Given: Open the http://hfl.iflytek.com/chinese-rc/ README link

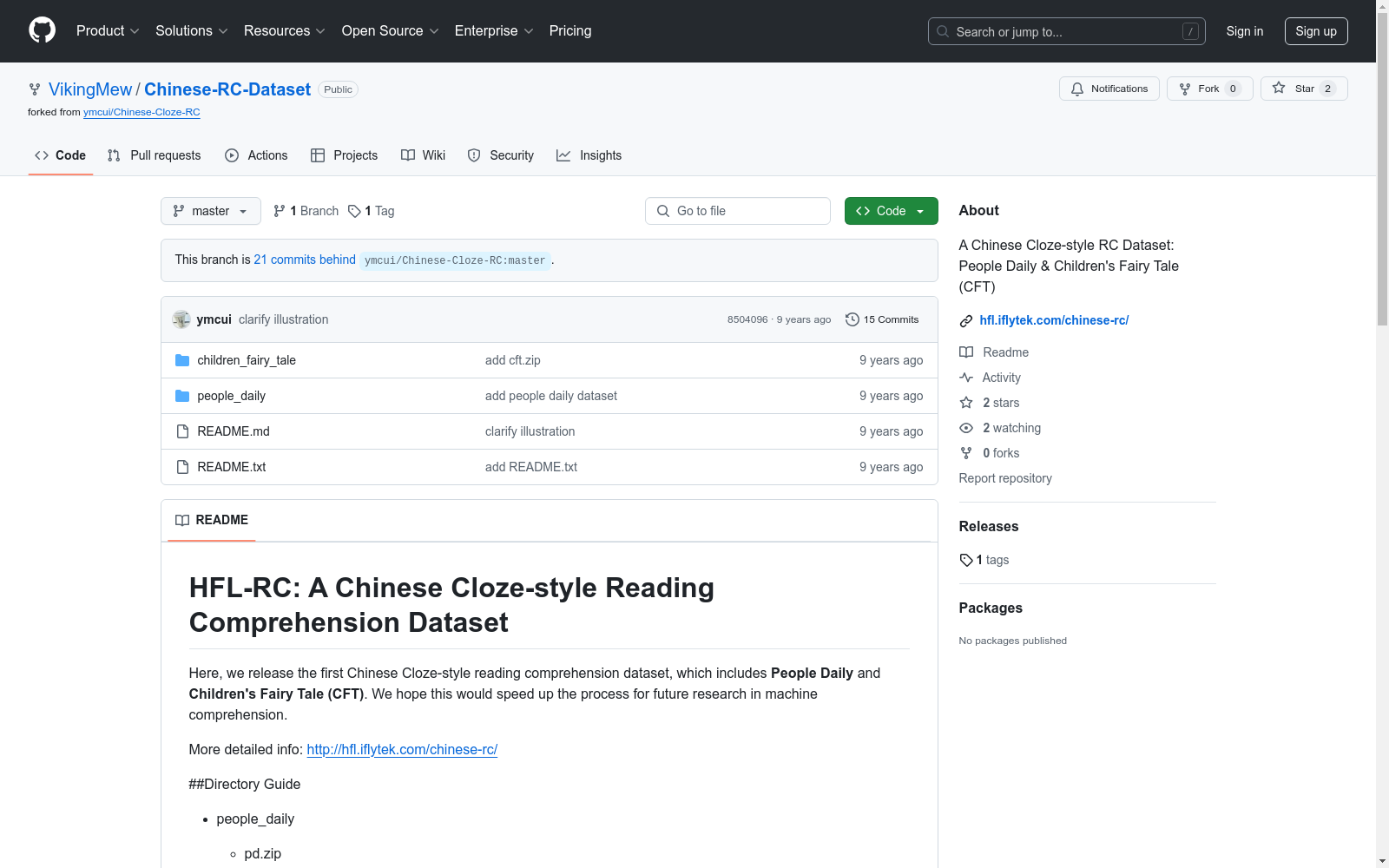Looking at the screenshot, I should tap(402, 749).
